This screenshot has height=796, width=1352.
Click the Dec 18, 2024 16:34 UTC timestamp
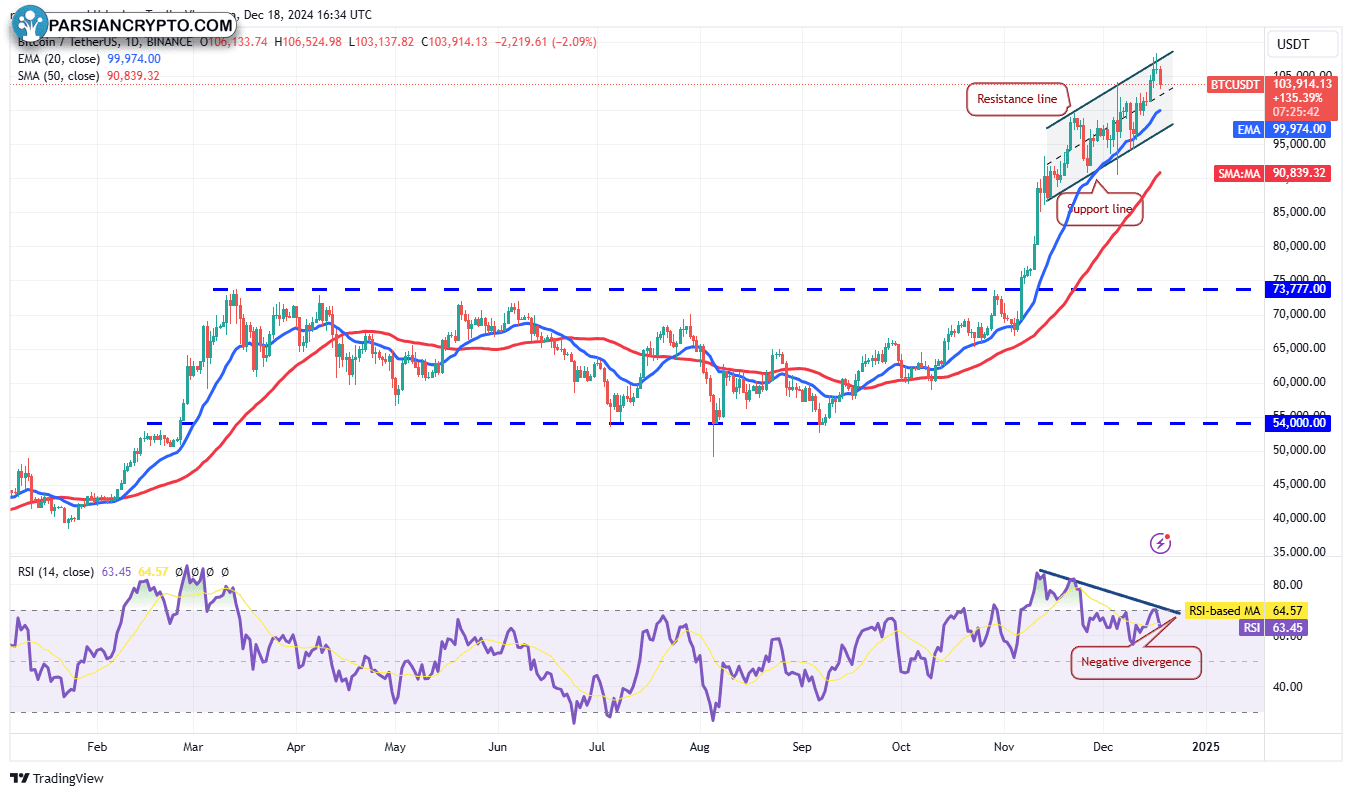click(306, 15)
